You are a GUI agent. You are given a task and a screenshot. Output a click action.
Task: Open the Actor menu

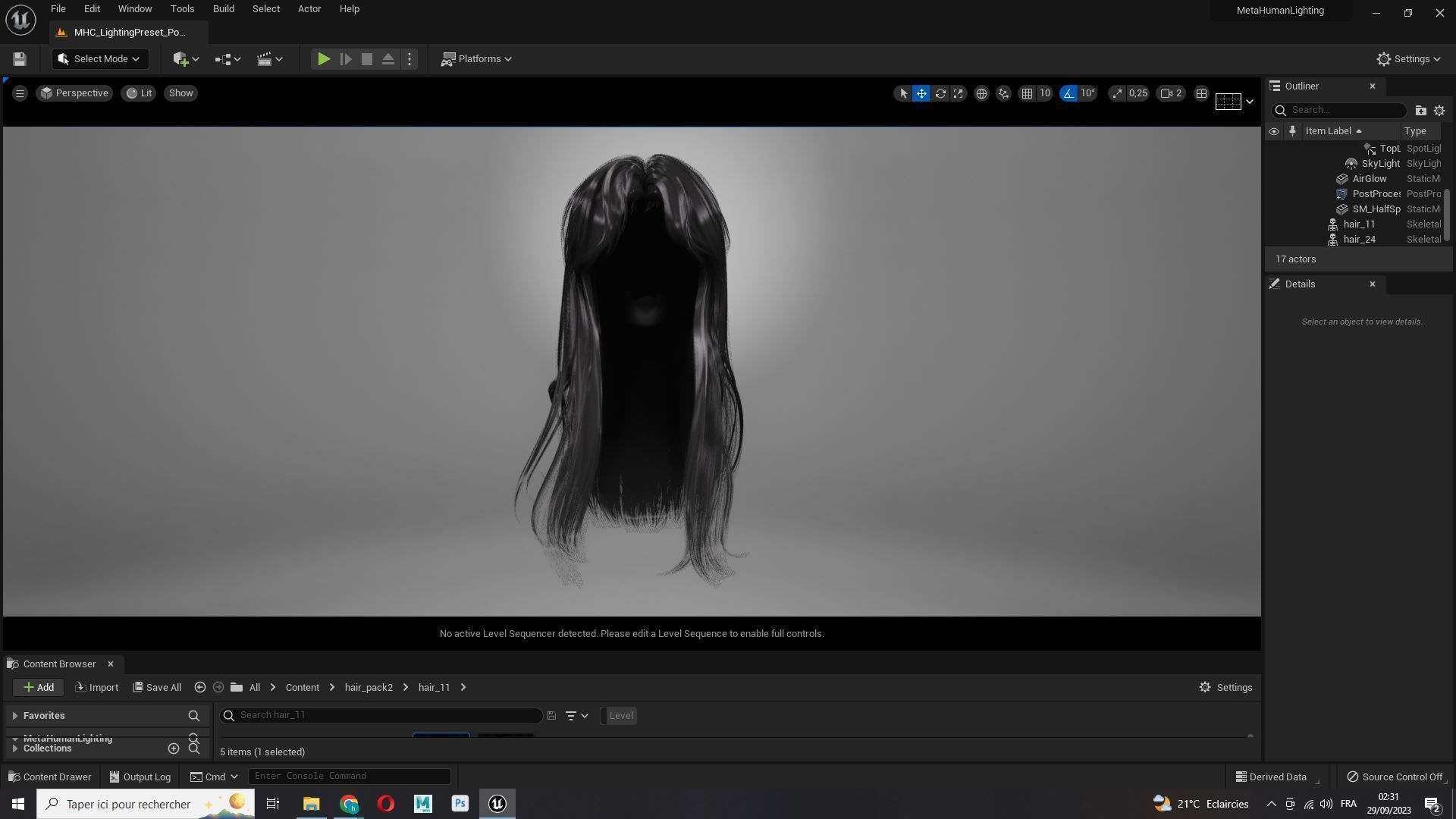pos(309,9)
